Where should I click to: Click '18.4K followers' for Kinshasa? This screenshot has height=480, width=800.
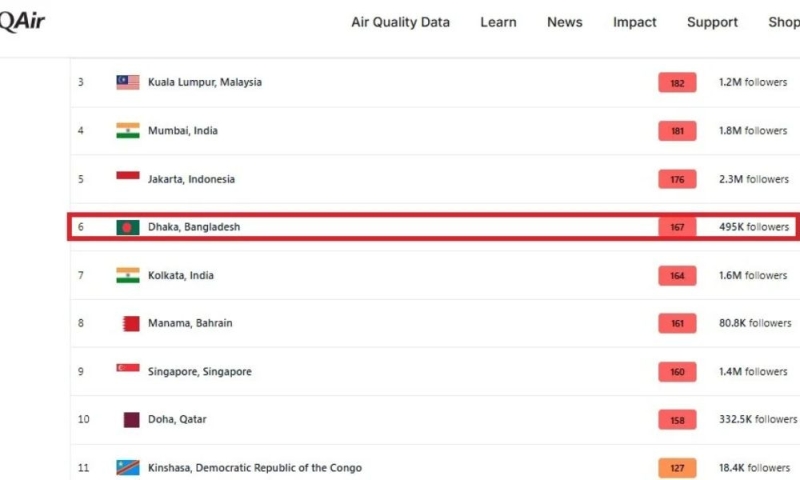755,468
